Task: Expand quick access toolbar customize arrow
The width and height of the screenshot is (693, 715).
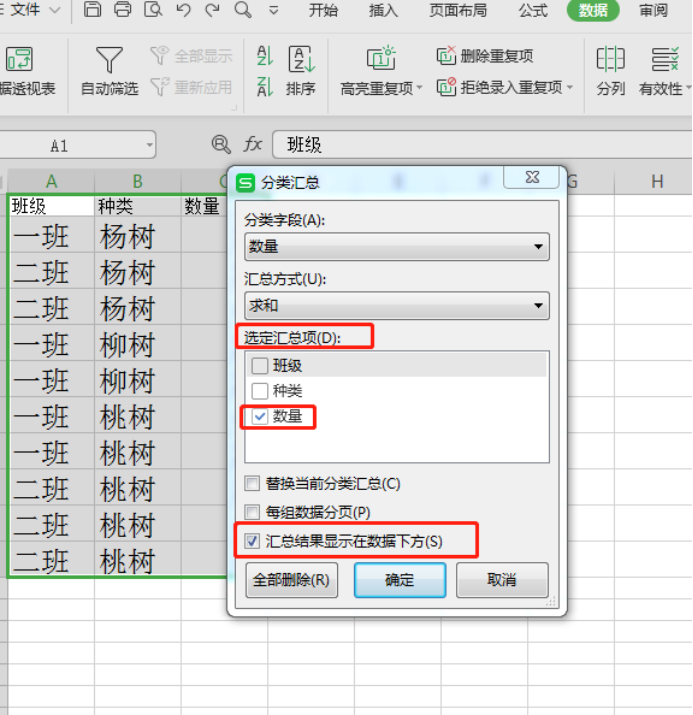Action: tap(274, 10)
